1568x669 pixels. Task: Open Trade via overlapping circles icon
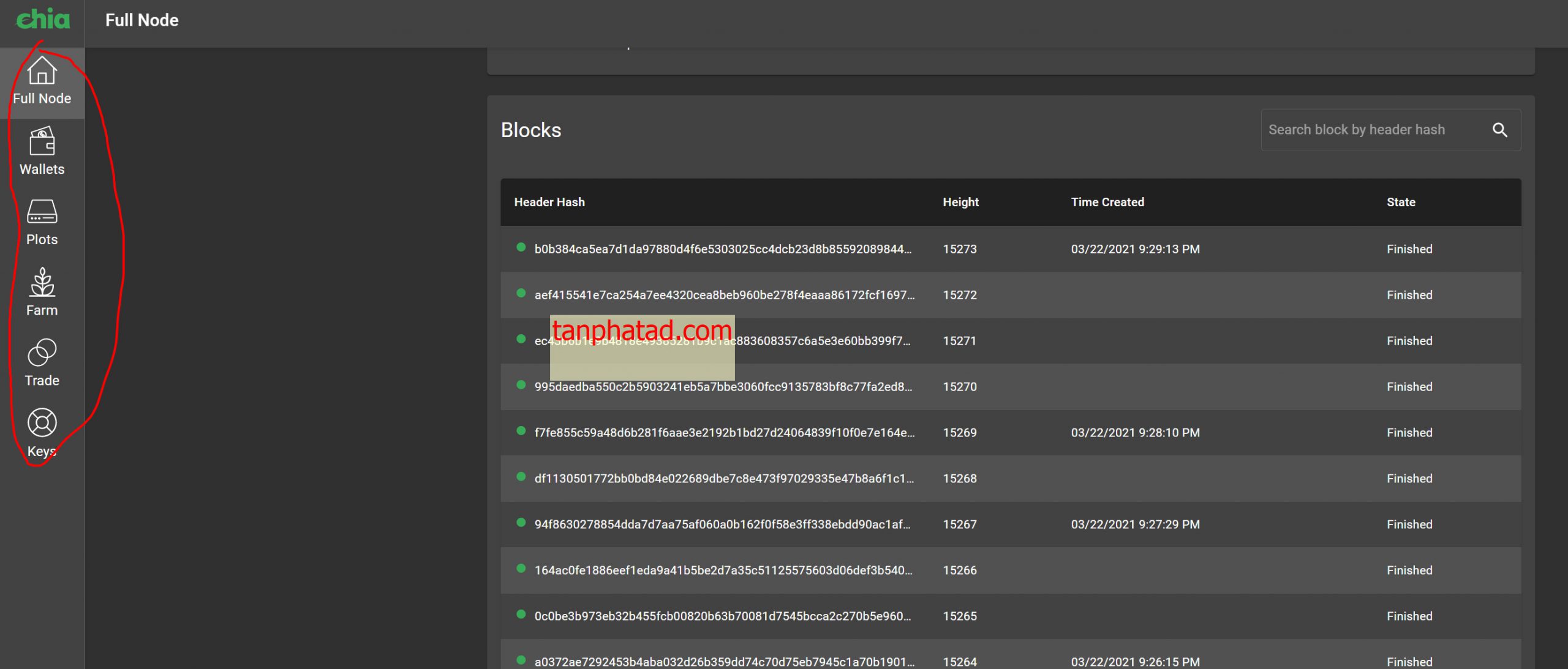(42, 353)
